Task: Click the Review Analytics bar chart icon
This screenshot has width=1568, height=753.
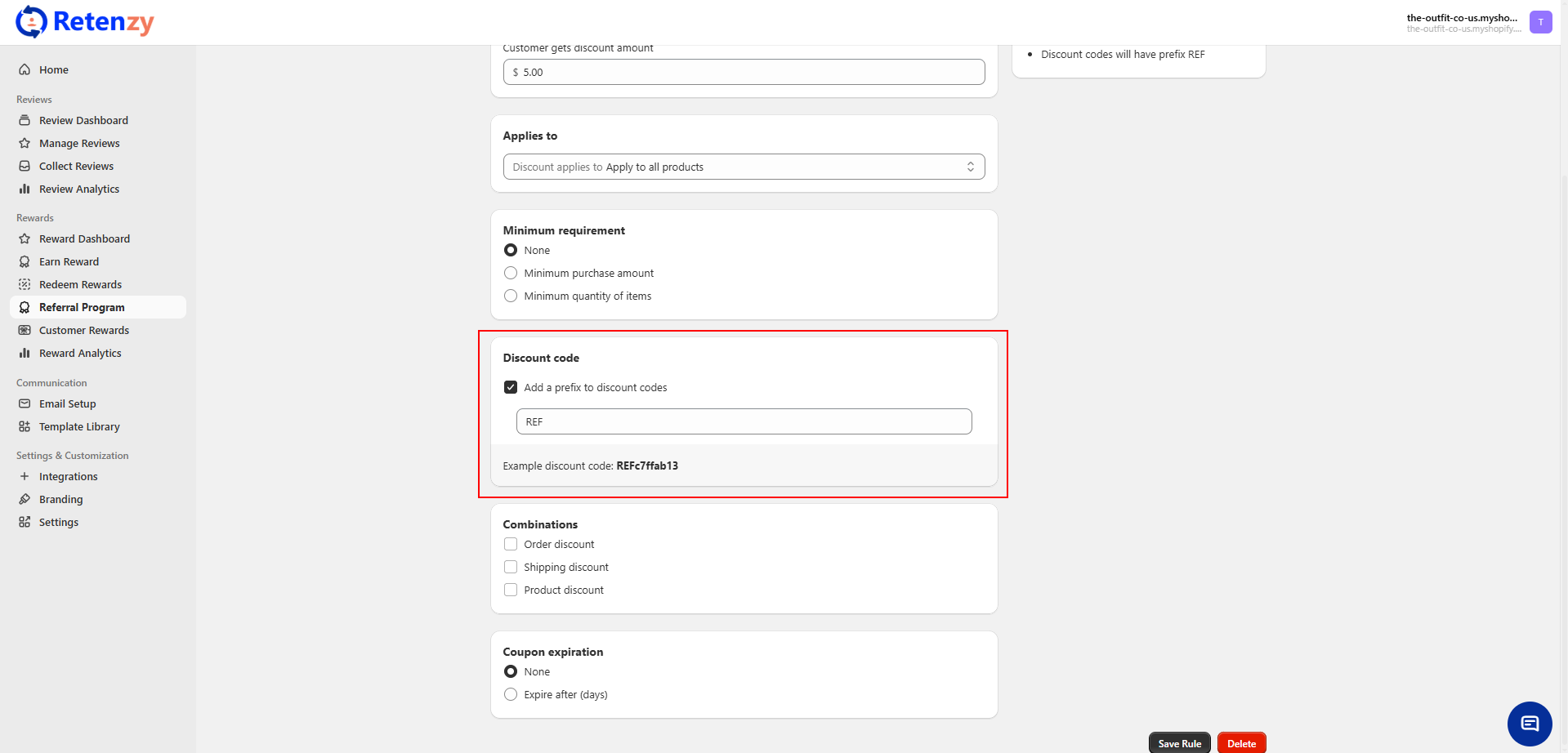Action: [25, 189]
